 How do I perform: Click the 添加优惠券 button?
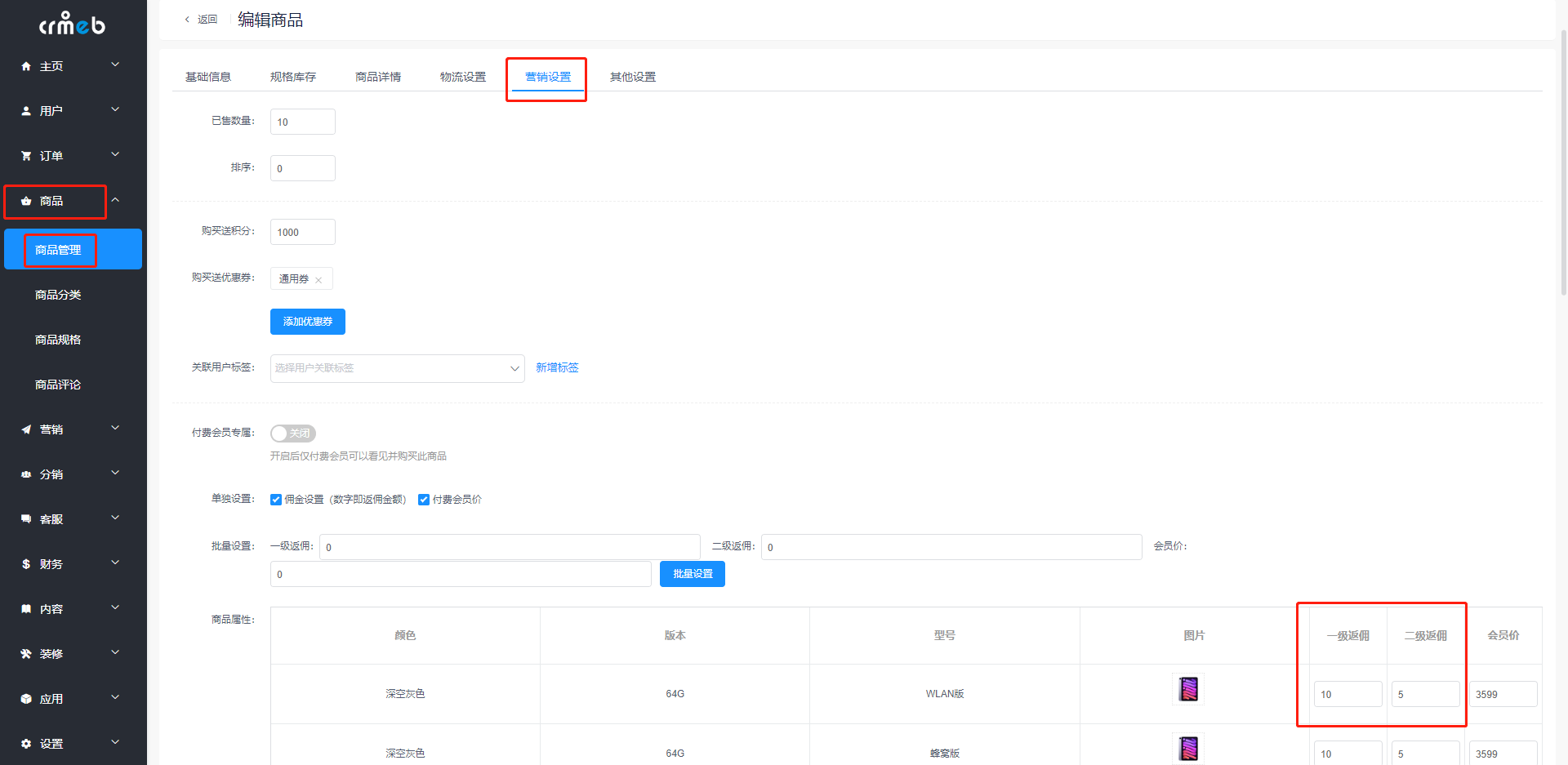tap(308, 322)
